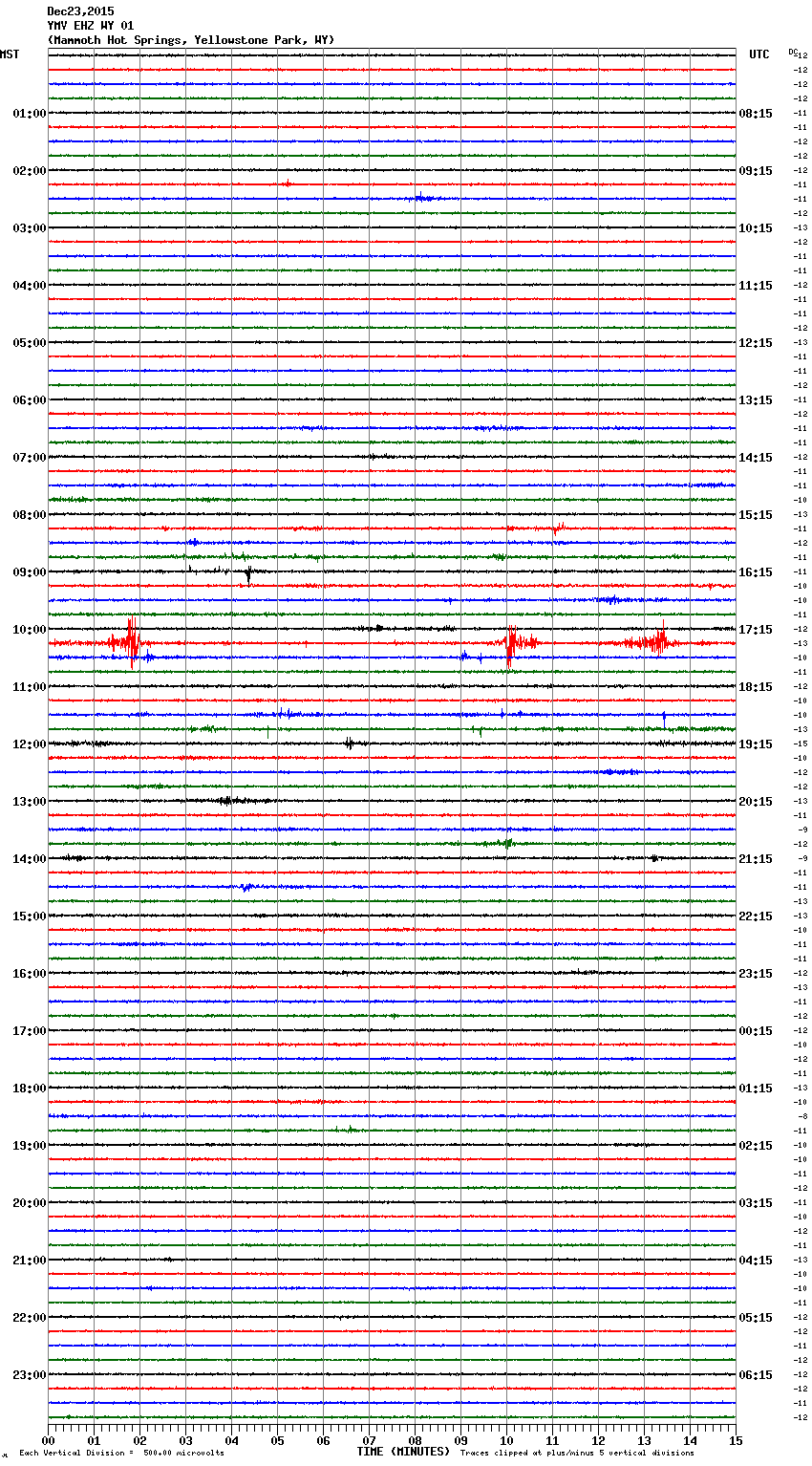Click the traces clipped footnote text
Screen dimensions: 812x1466
tap(577, 1454)
